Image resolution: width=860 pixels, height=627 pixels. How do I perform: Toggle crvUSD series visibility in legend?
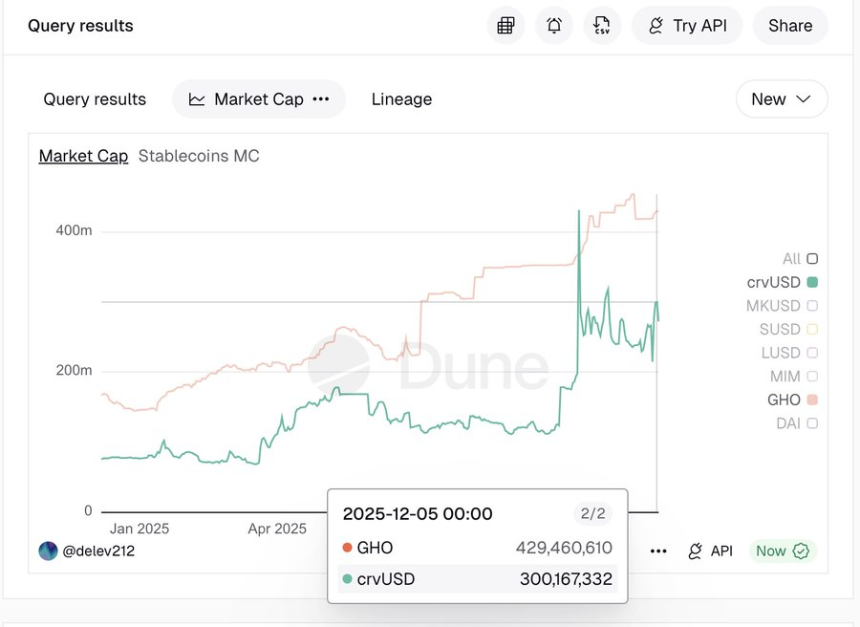tap(812, 282)
